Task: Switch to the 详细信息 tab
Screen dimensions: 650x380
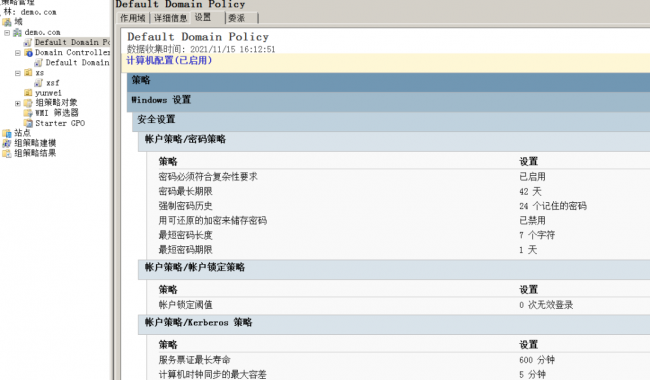Action: click(170, 18)
